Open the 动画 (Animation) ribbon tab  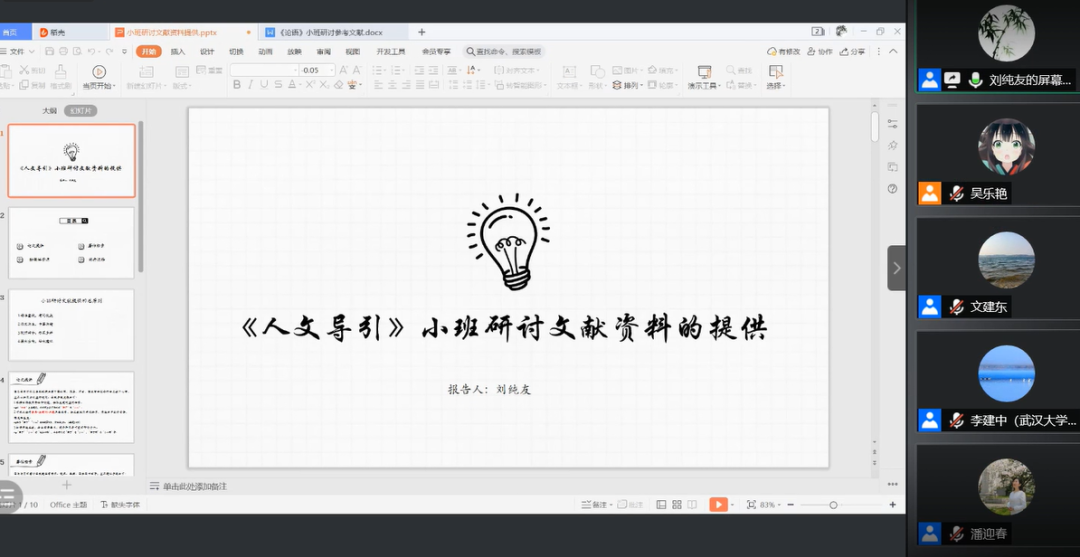click(265, 52)
